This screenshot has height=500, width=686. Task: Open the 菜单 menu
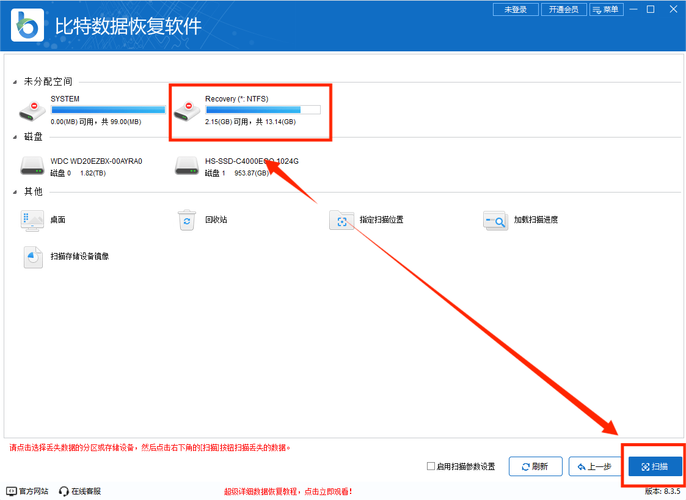click(x=606, y=10)
